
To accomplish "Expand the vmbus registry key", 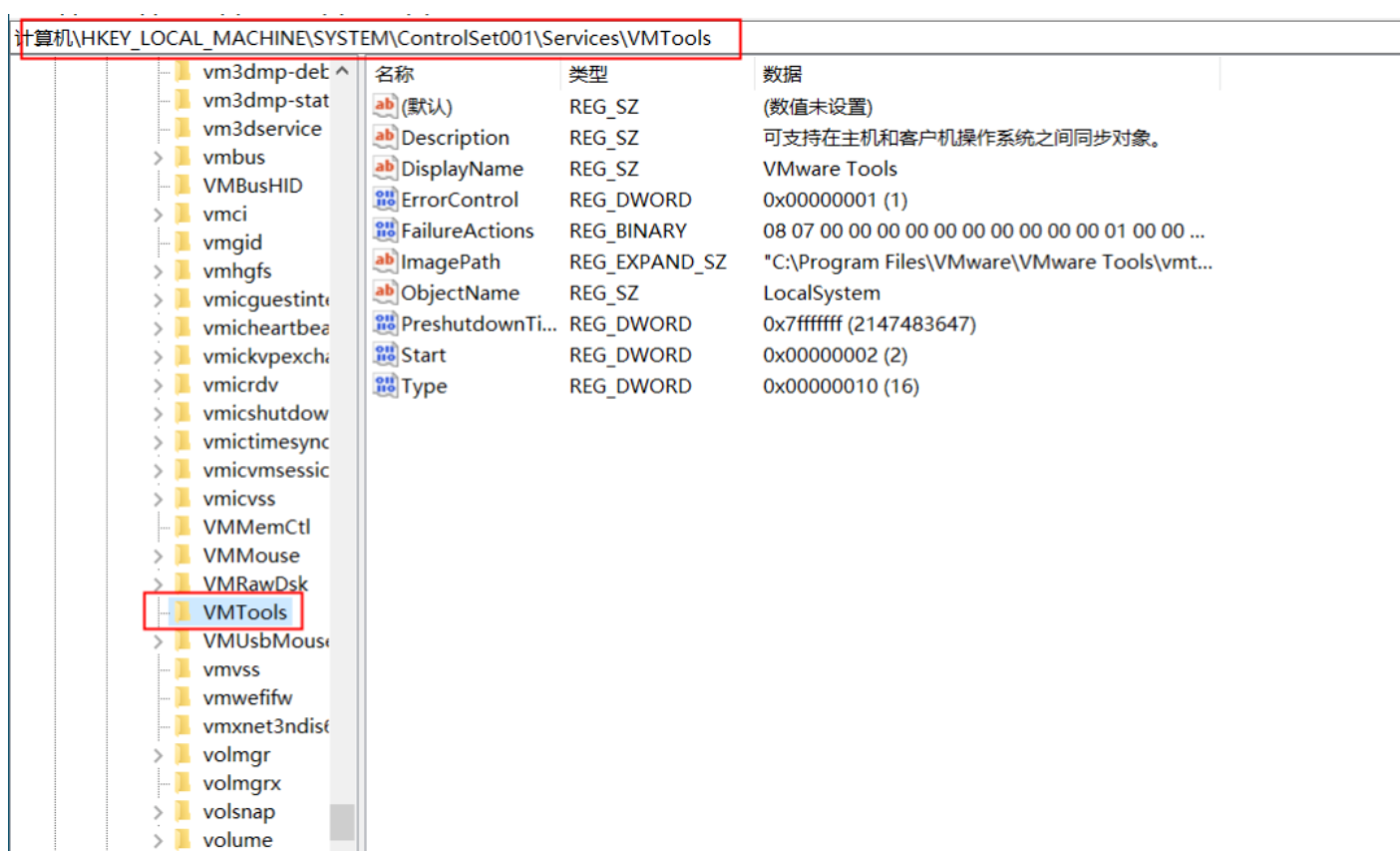I will (158, 158).
